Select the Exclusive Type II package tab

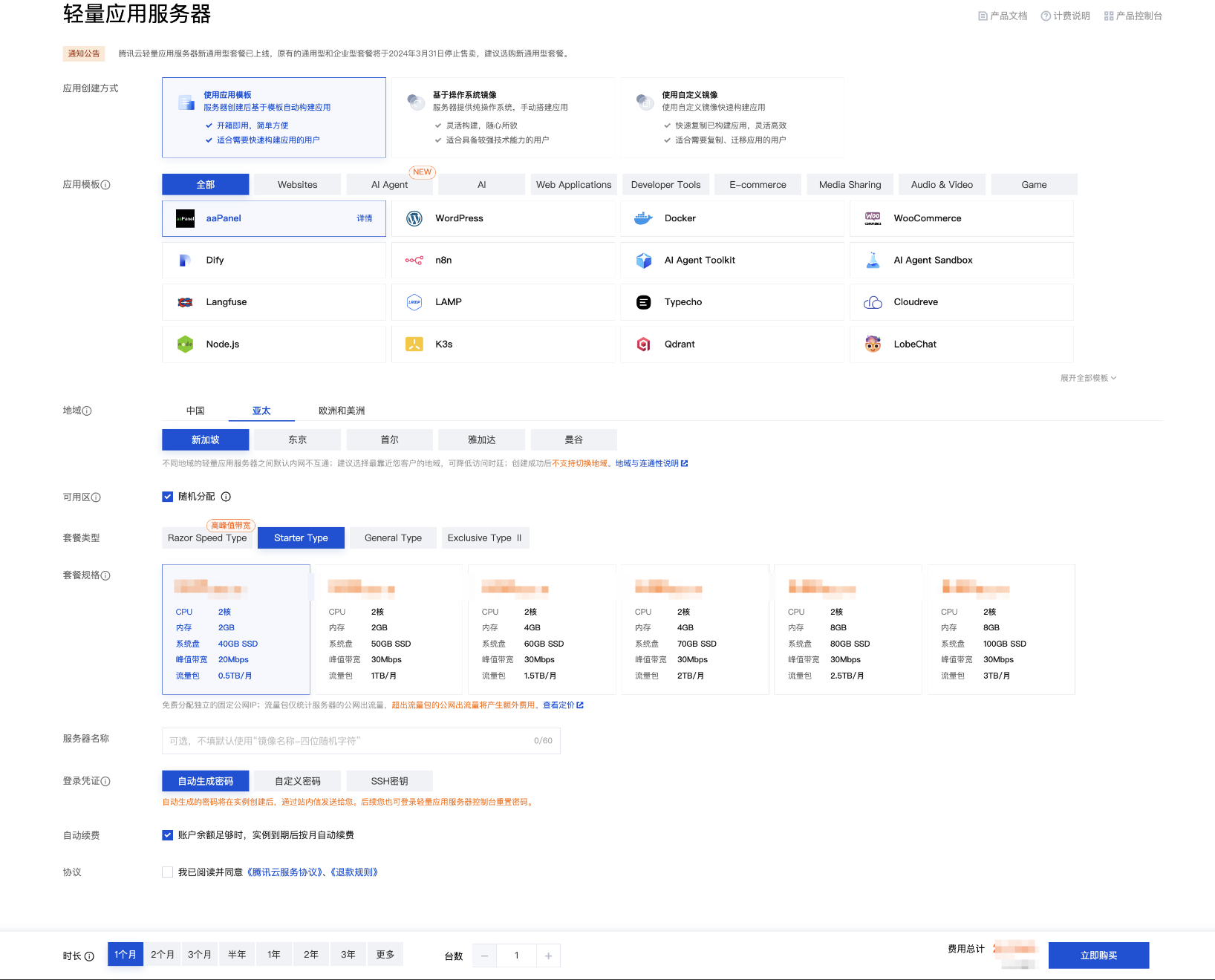(x=486, y=538)
